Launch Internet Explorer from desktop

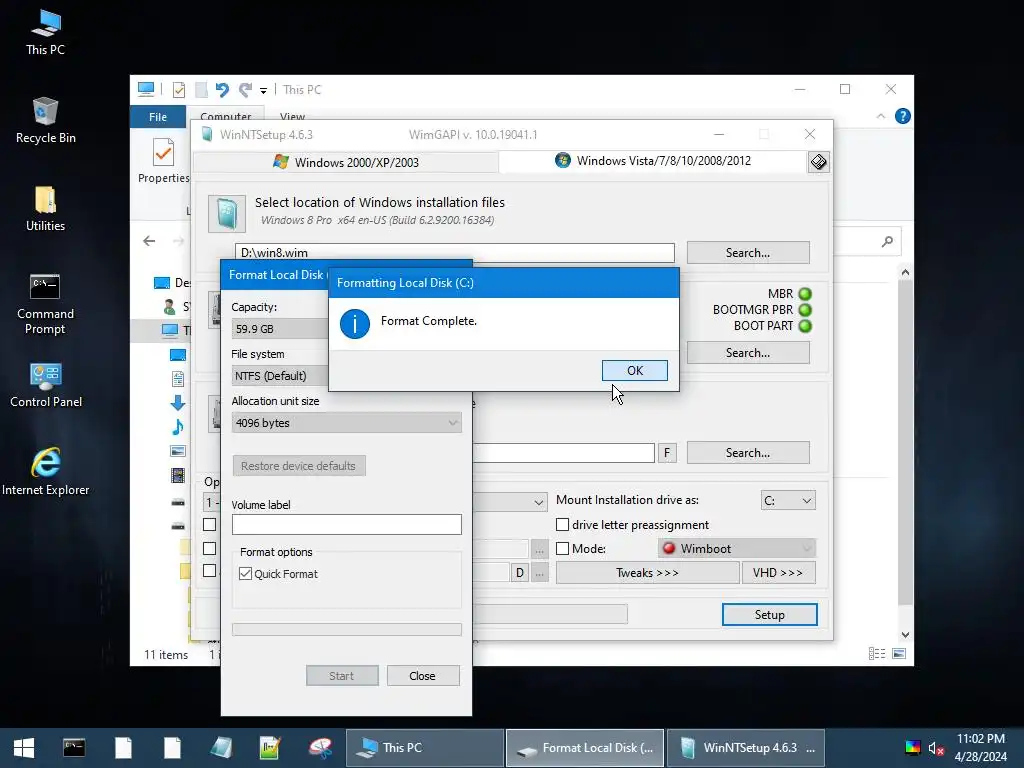pyautogui.click(x=45, y=472)
